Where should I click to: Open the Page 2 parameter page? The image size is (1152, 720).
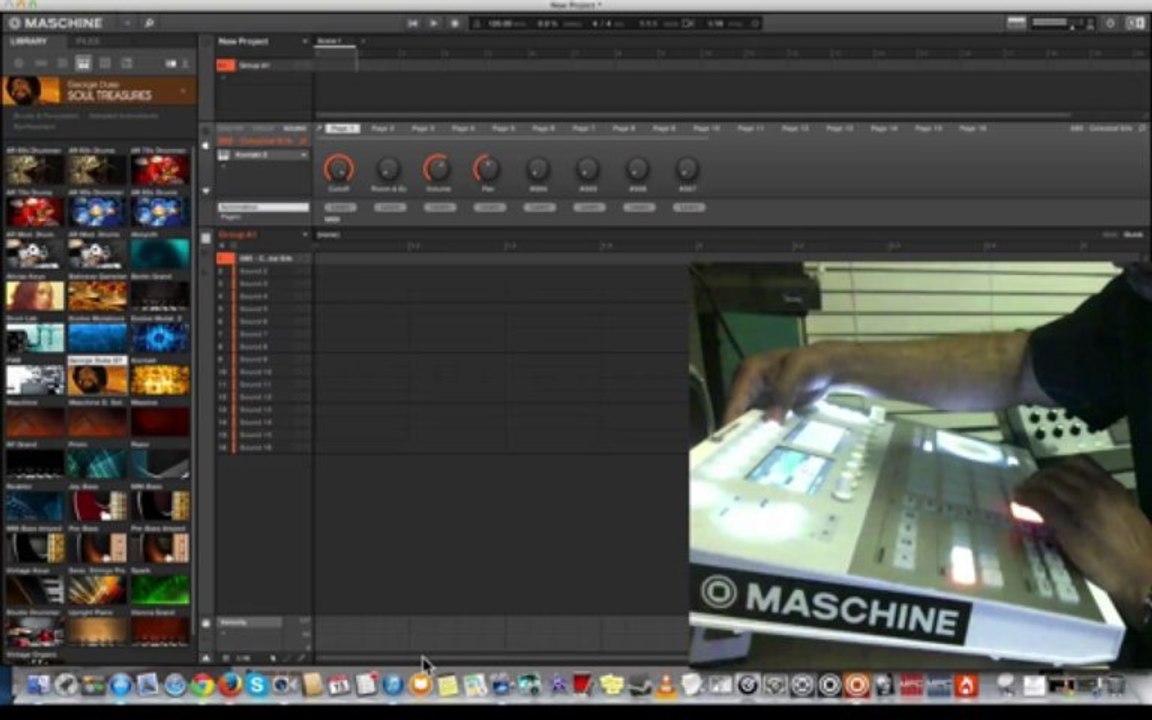coord(382,129)
